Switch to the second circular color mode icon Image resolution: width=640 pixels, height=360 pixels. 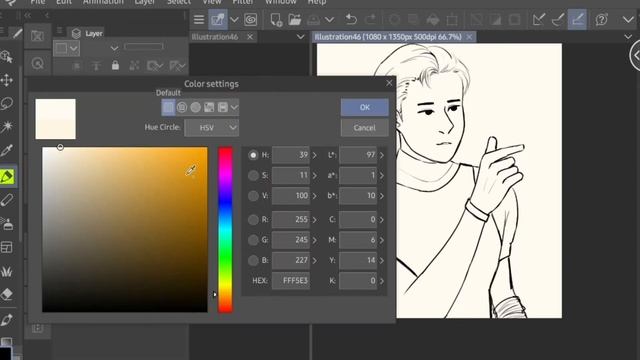click(182, 107)
